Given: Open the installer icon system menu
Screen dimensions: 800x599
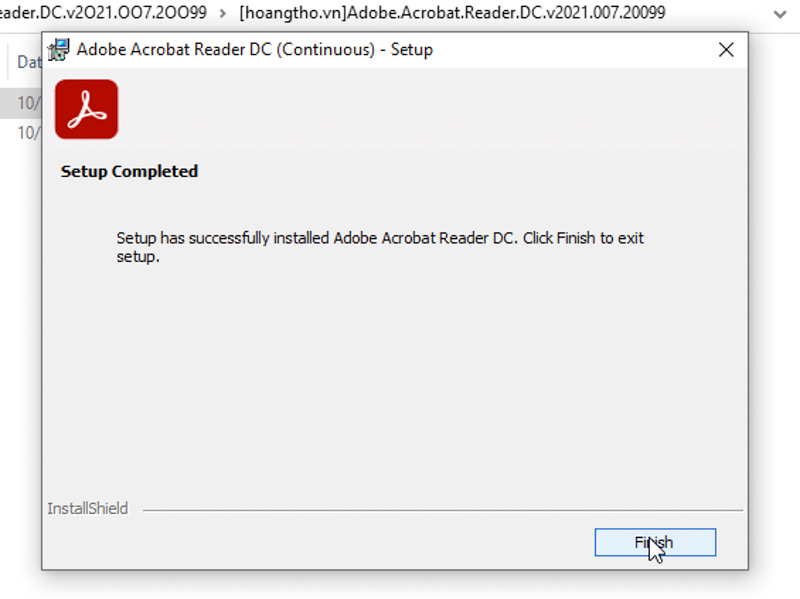Looking at the screenshot, I should pos(58,49).
